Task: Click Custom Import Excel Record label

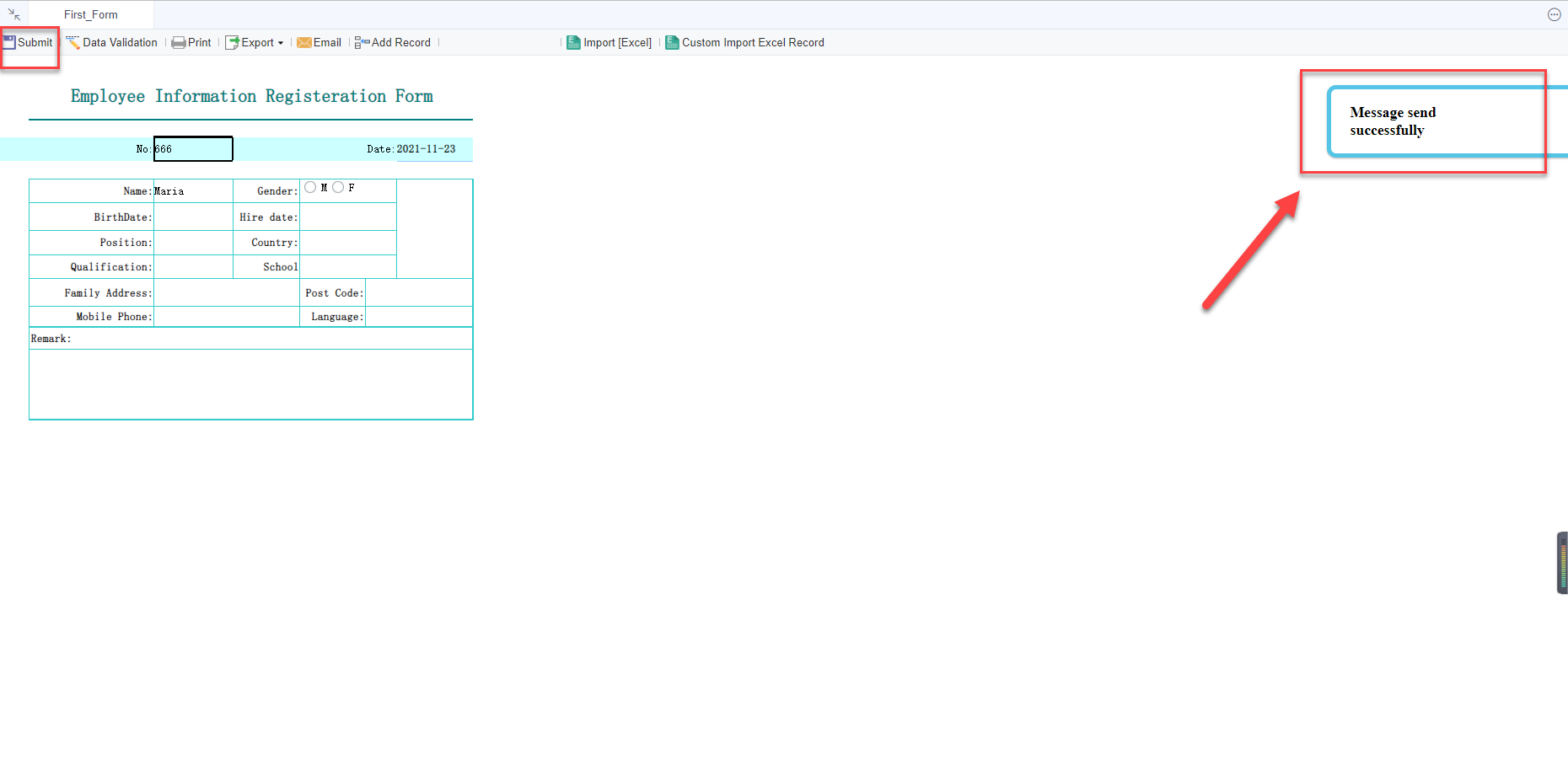Action: tap(753, 42)
